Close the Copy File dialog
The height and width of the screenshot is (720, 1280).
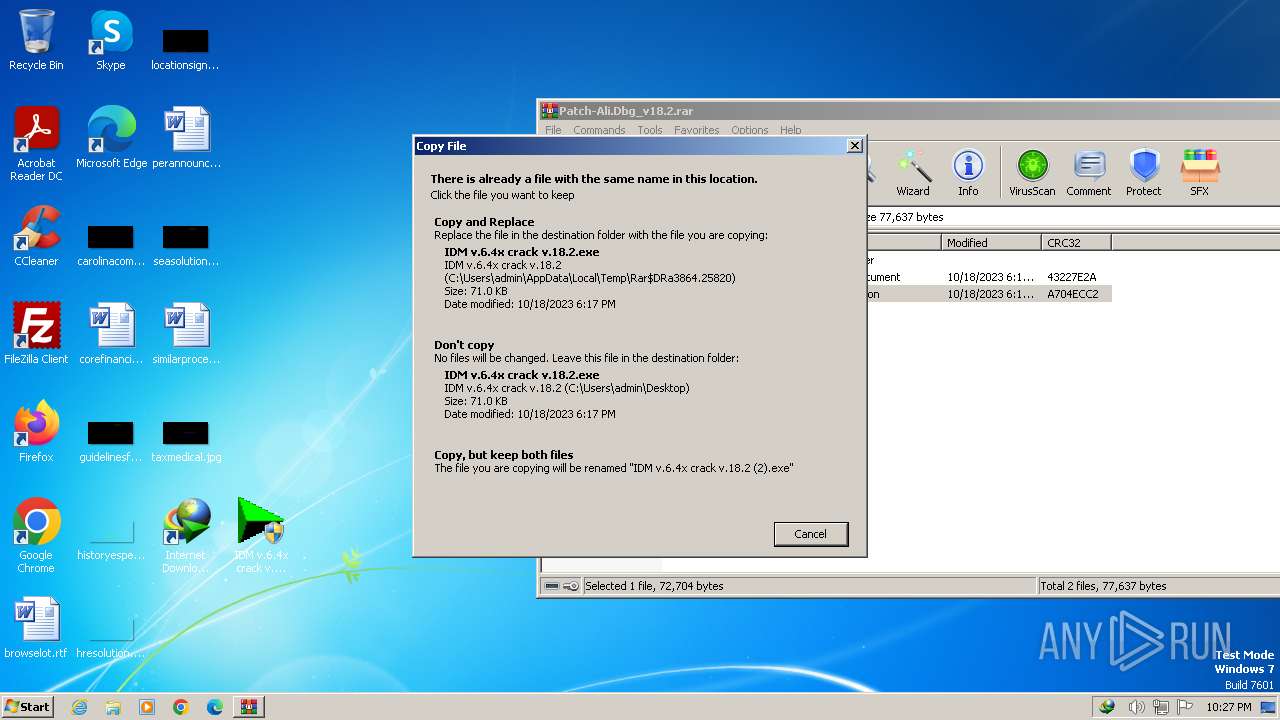click(854, 146)
